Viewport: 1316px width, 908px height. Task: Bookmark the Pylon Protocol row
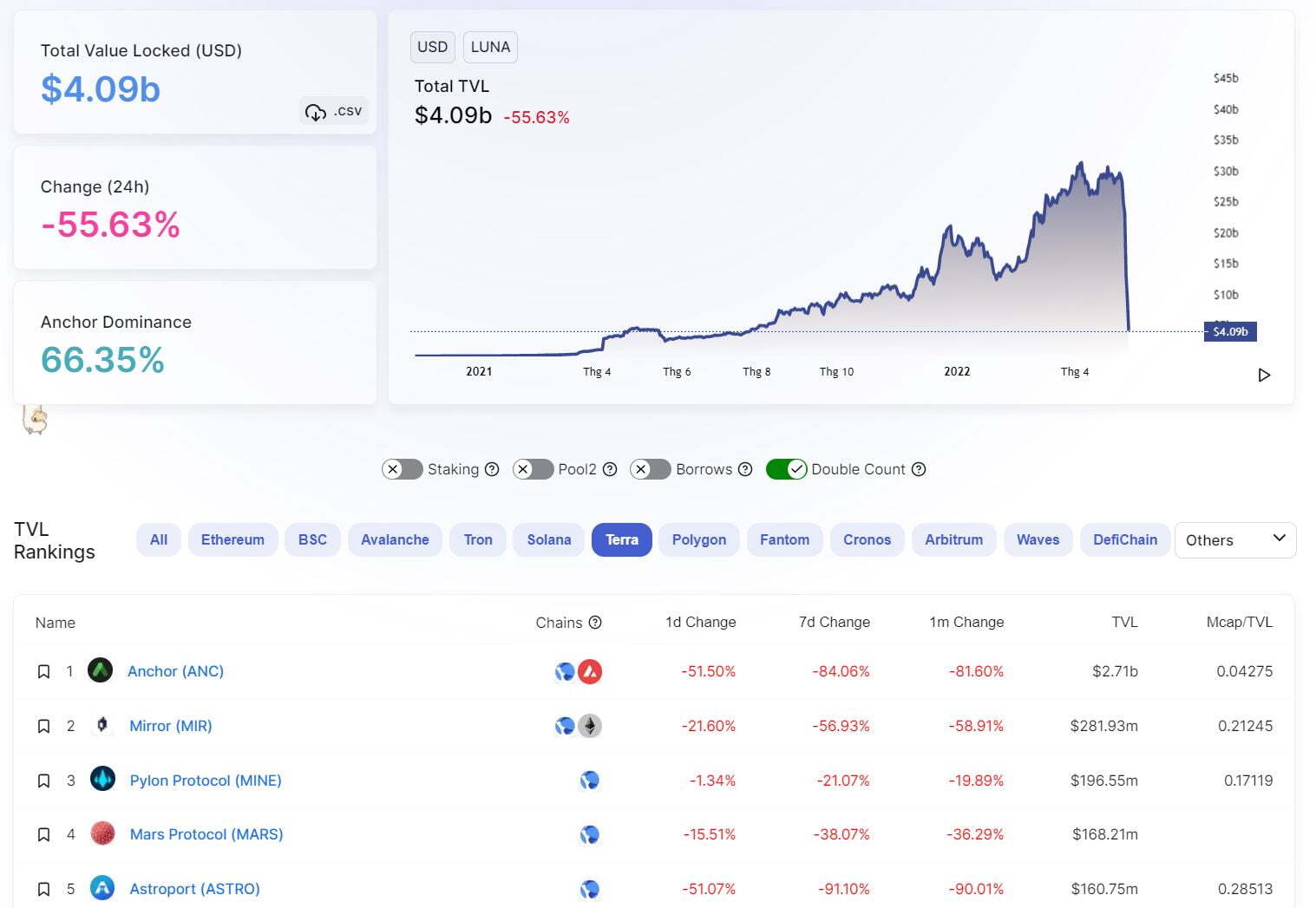click(x=43, y=781)
